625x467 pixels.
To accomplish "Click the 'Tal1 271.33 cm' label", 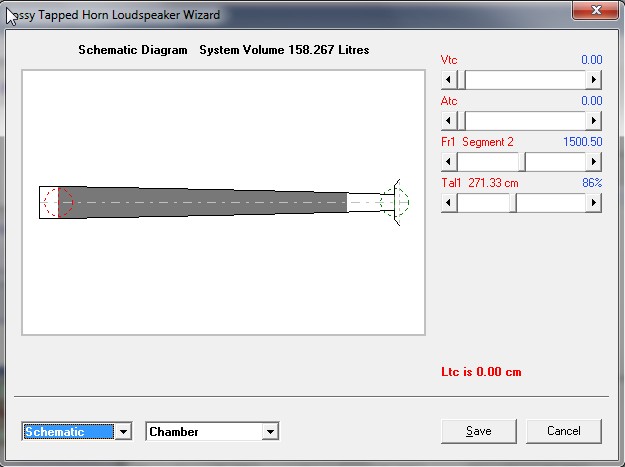I will (480, 183).
